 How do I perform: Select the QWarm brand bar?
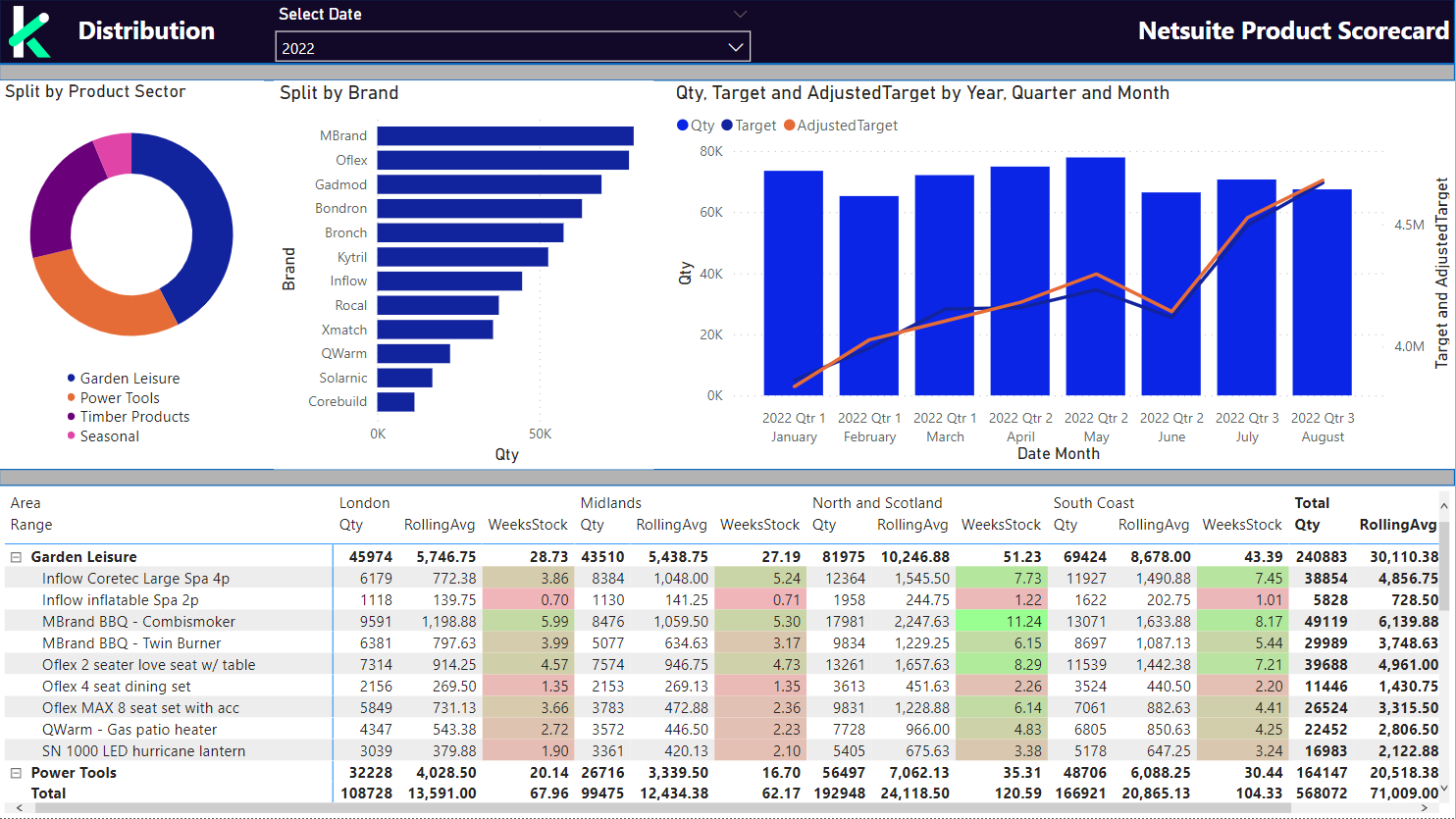414,353
